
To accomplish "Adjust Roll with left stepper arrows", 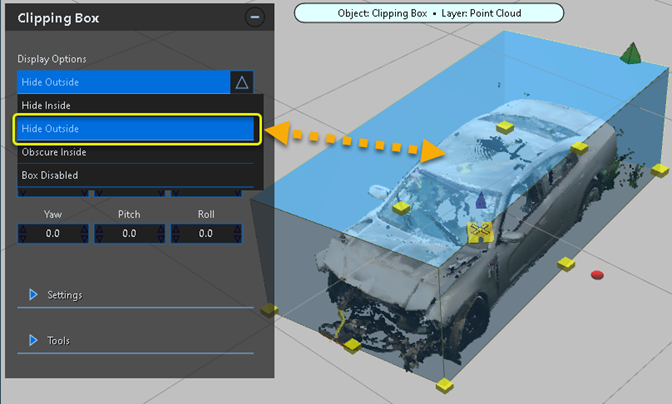I will click(x=176, y=233).
